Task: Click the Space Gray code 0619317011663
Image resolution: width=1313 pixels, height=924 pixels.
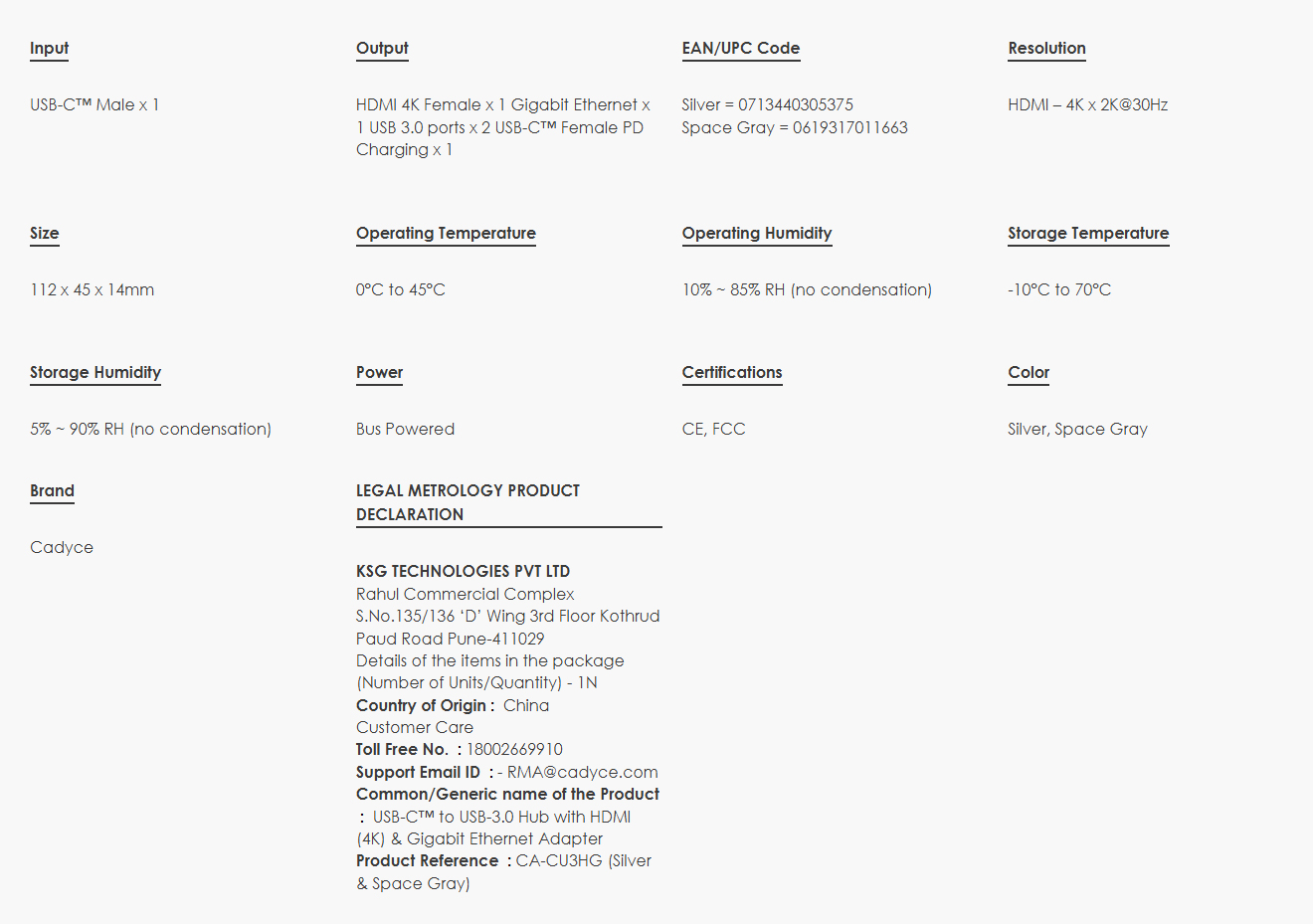Action: pos(849,127)
